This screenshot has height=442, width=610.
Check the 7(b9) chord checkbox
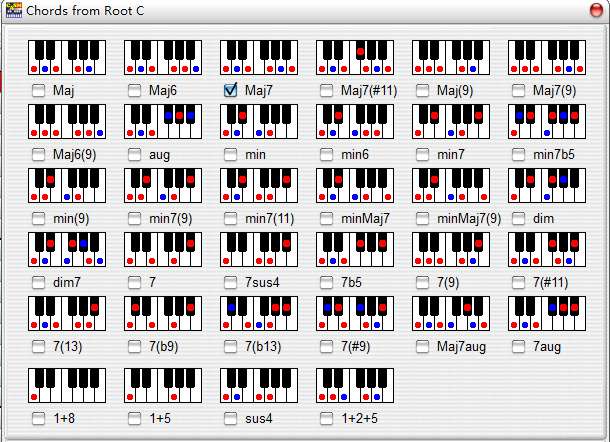click(135, 346)
